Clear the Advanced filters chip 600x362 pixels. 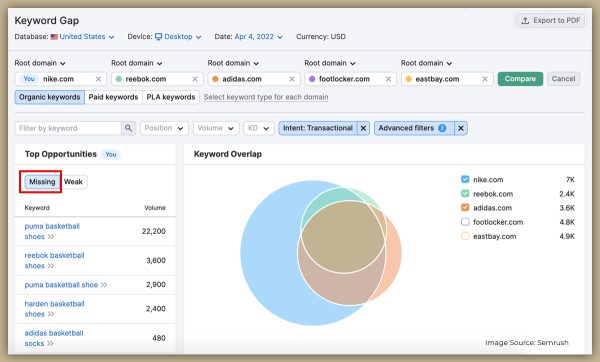click(x=461, y=128)
